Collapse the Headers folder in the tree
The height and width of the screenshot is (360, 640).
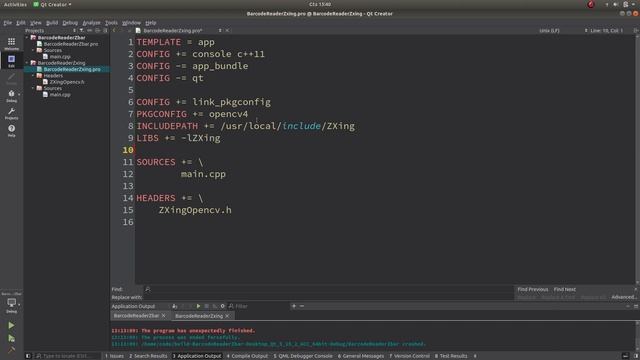pos(33,76)
